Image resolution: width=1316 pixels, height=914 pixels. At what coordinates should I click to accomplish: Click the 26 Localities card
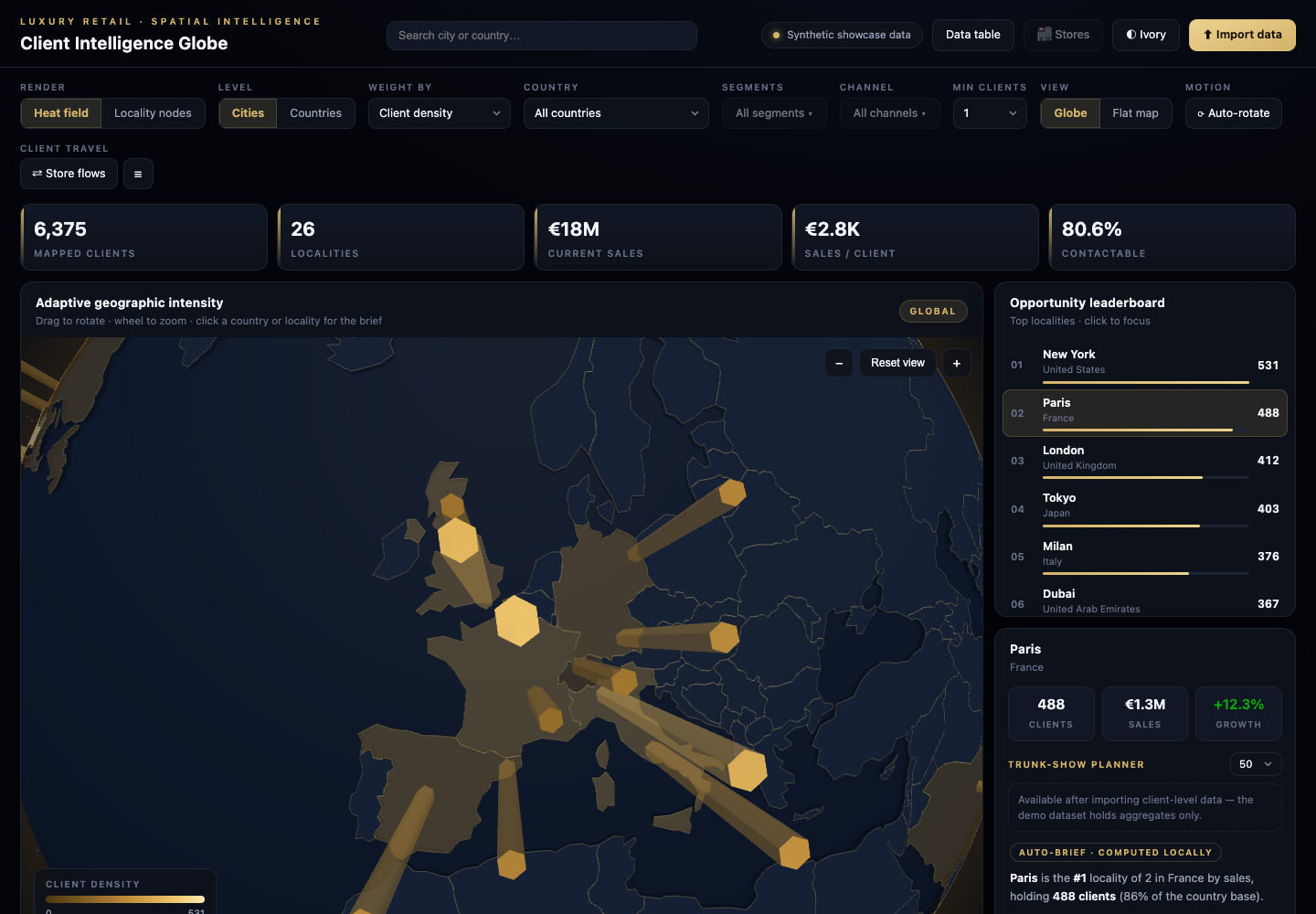(x=400, y=238)
